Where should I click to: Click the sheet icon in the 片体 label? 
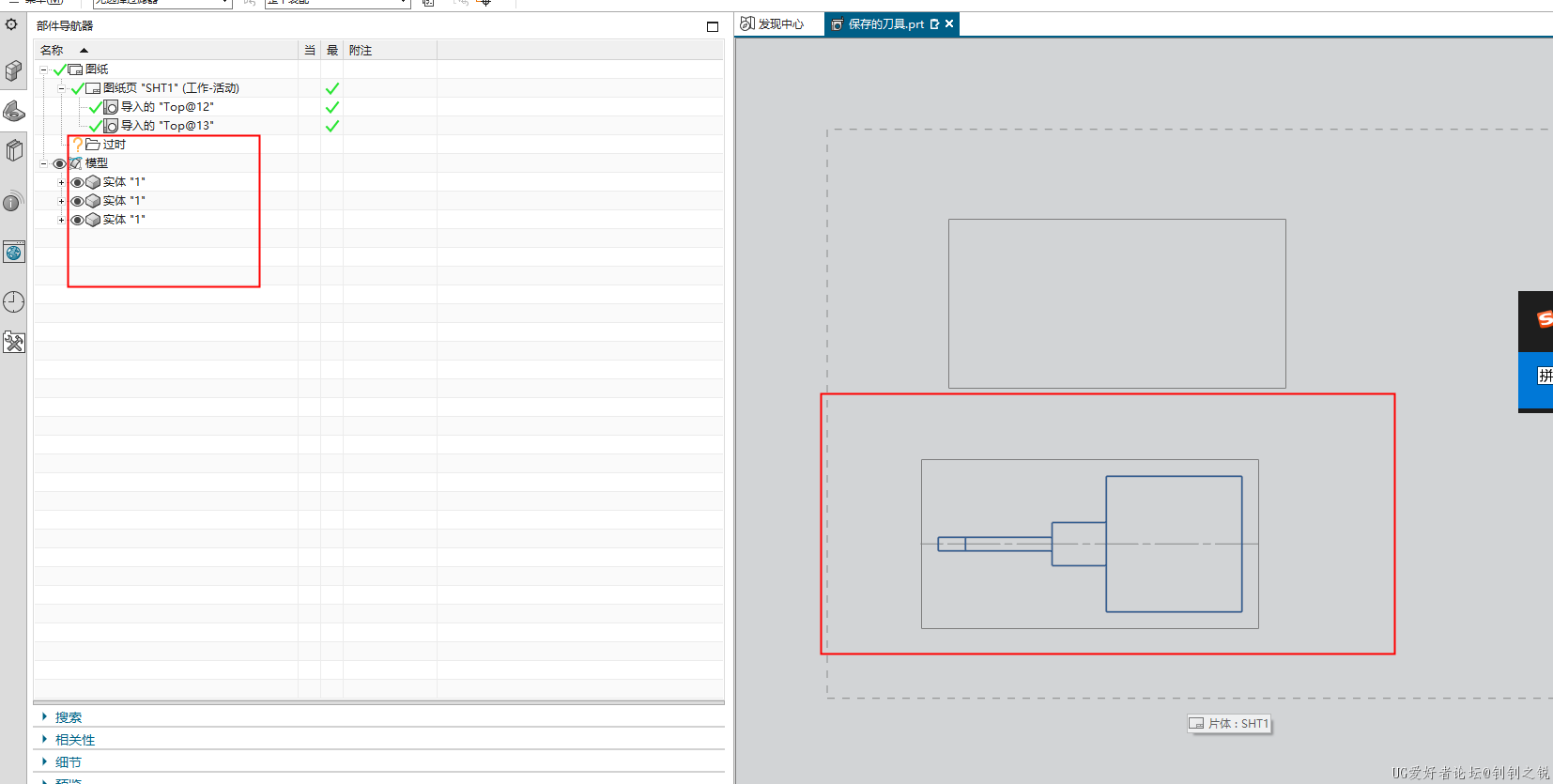tap(1196, 724)
